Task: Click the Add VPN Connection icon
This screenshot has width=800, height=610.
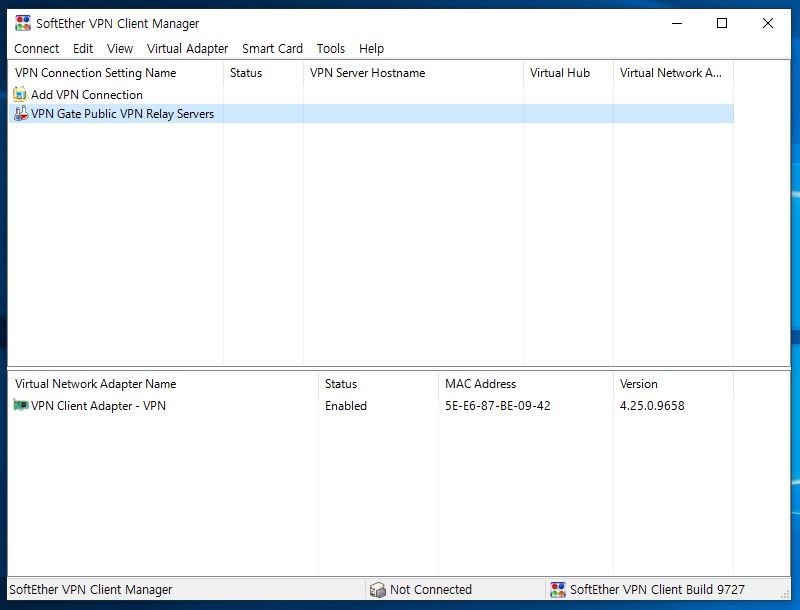Action: (20, 94)
